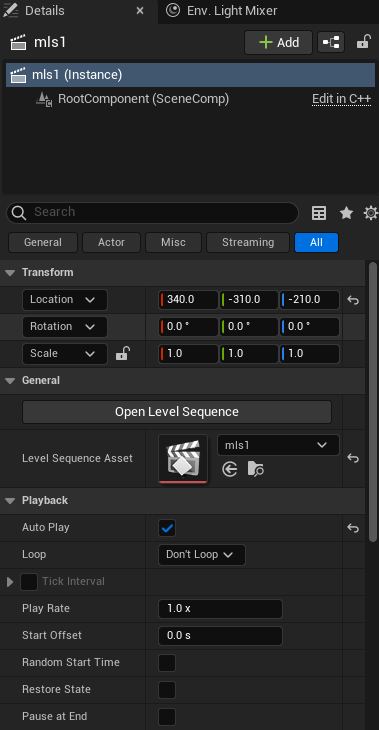The width and height of the screenshot is (379, 730).
Task: Reset Location to default arrow
Action: tap(353, 300)
